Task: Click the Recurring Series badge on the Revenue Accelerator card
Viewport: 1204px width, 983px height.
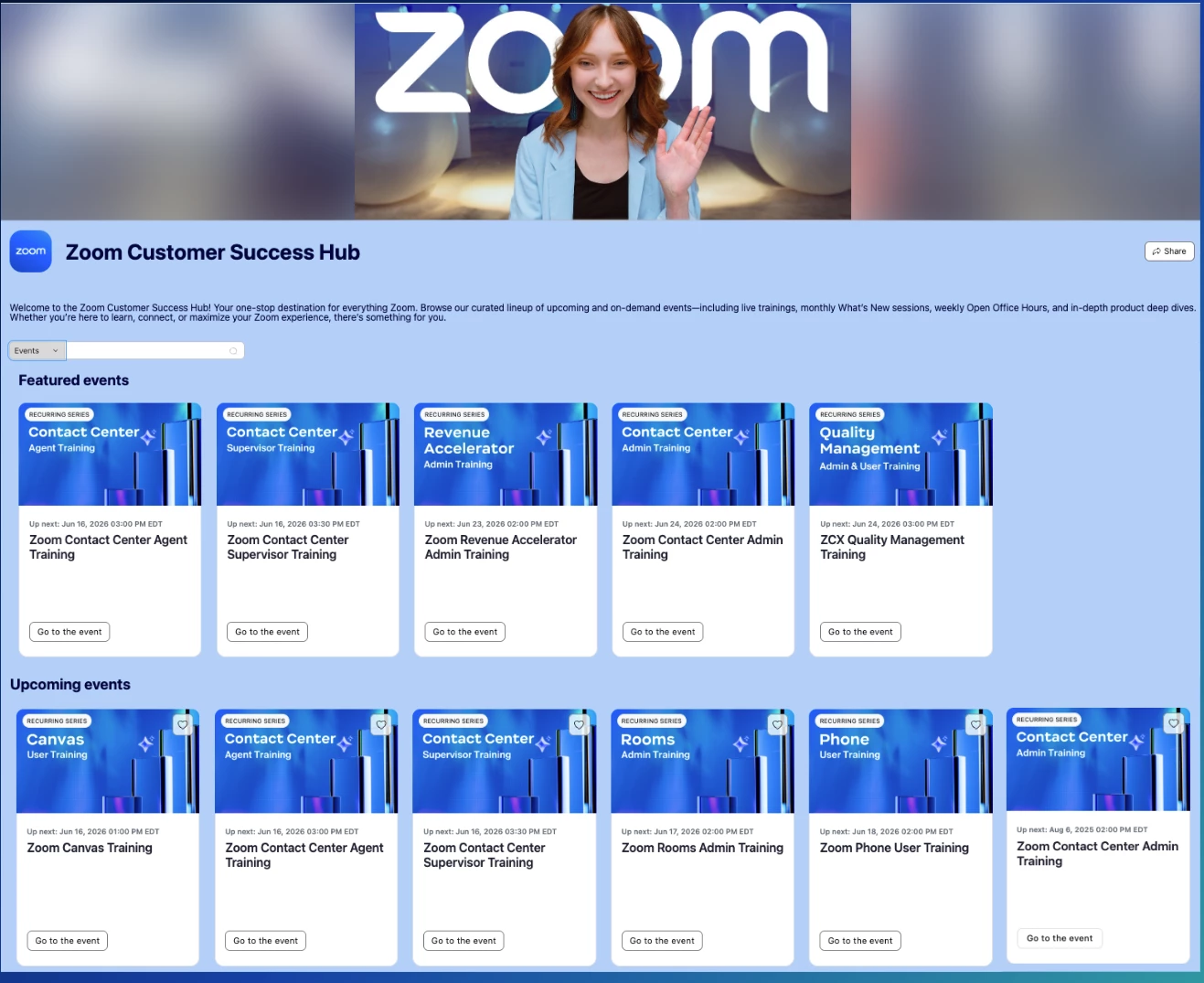Action: click(x=455, y=415)
